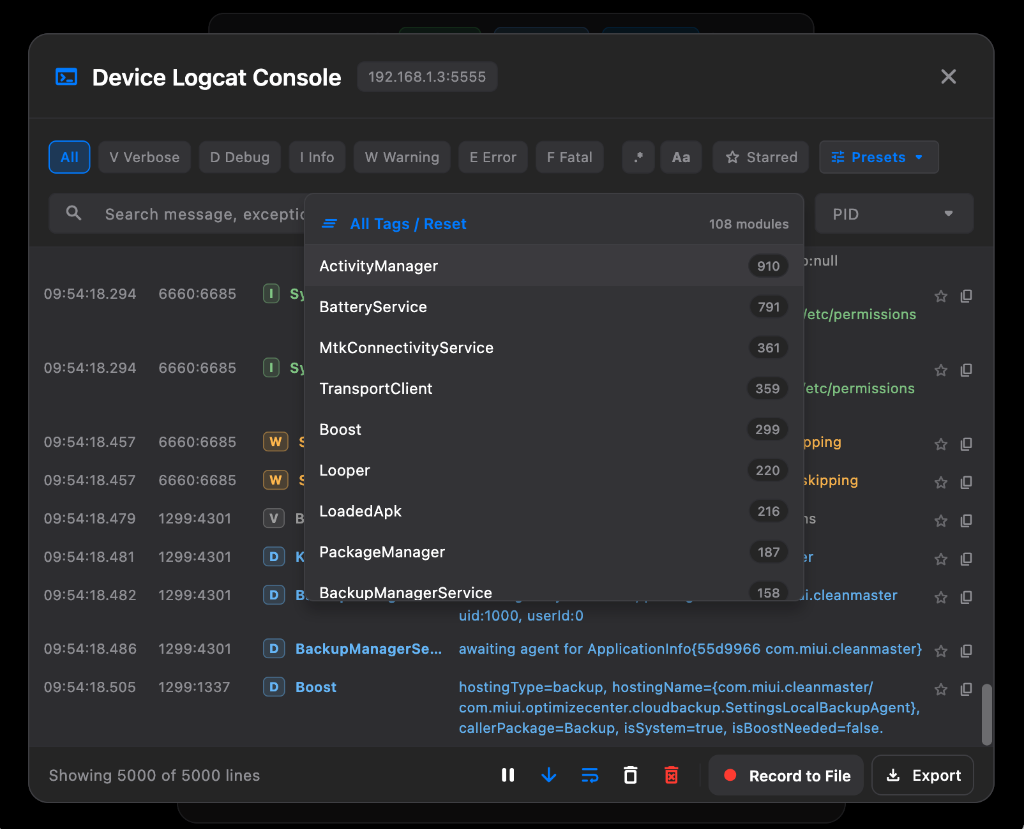Filter logs by I Info level
Viewport: 1024px width, 829px height.
[x=317, y=157]
